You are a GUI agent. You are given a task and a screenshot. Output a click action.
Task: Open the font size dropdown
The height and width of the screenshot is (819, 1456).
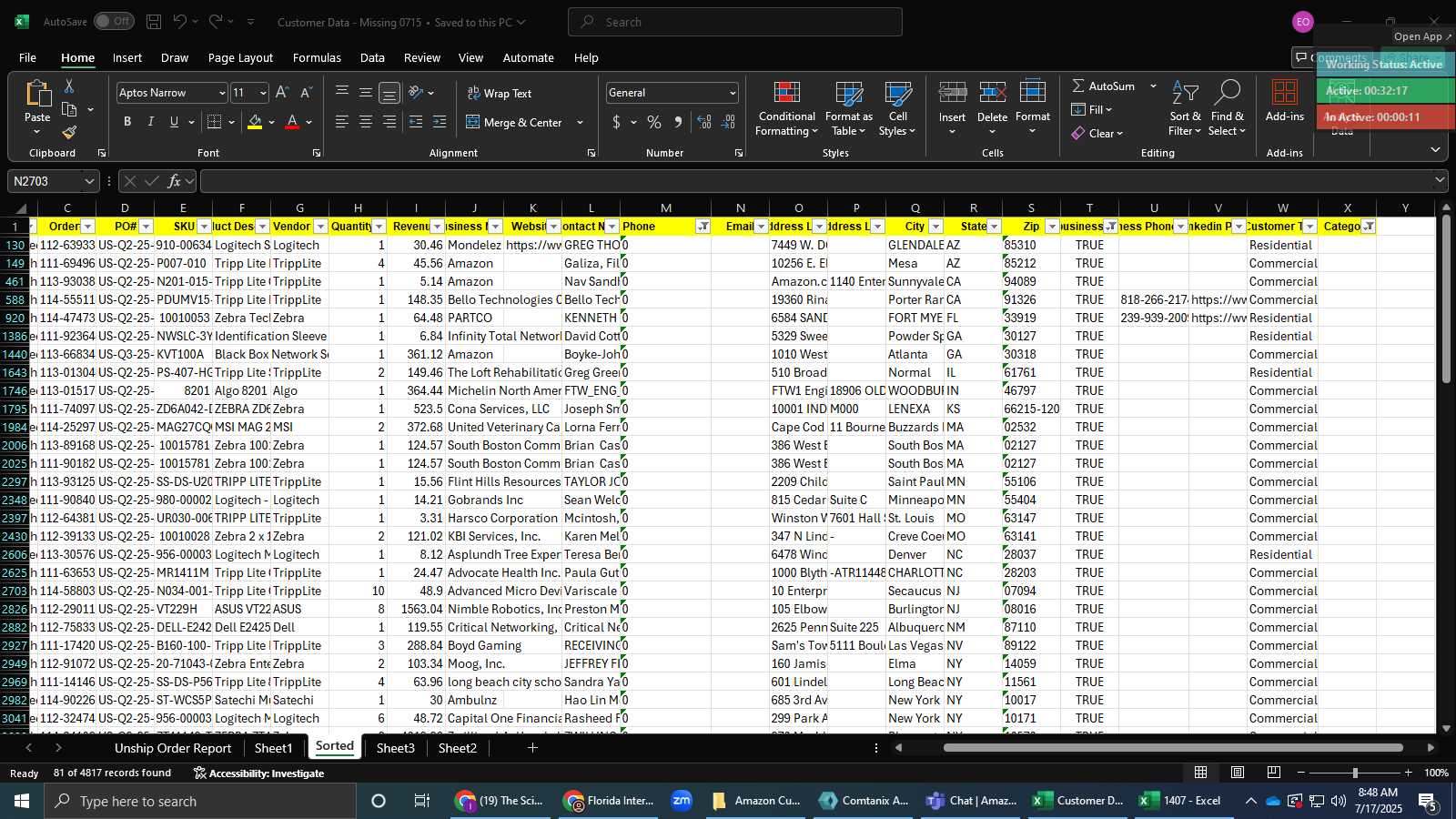pos(263,93)
